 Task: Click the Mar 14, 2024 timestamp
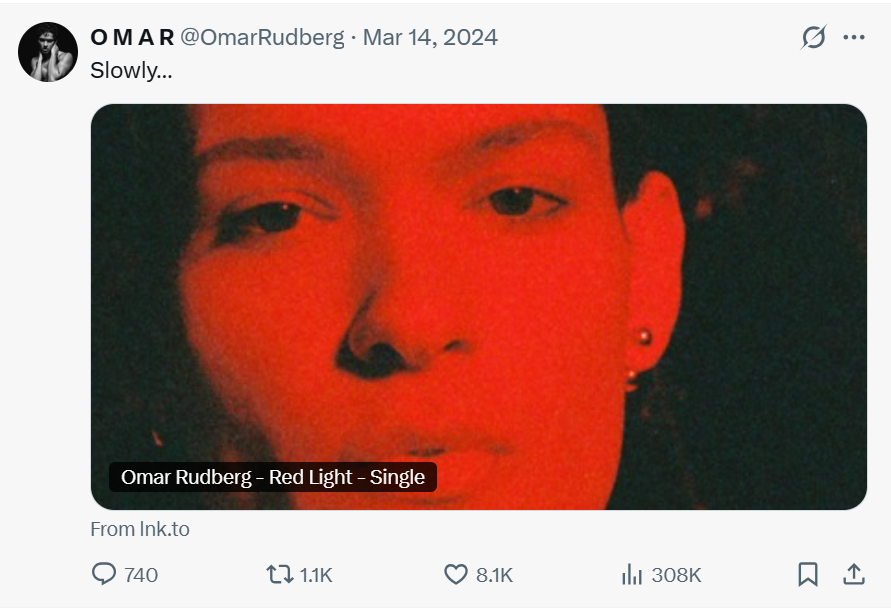pos(430,38)
